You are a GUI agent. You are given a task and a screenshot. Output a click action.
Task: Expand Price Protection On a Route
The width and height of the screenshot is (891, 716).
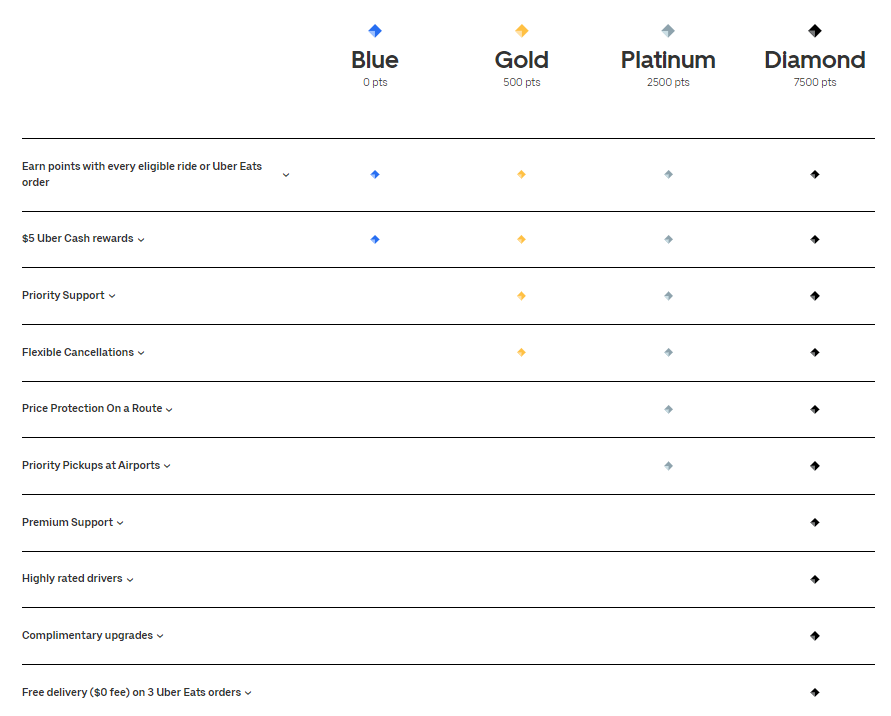coord(169,409)
